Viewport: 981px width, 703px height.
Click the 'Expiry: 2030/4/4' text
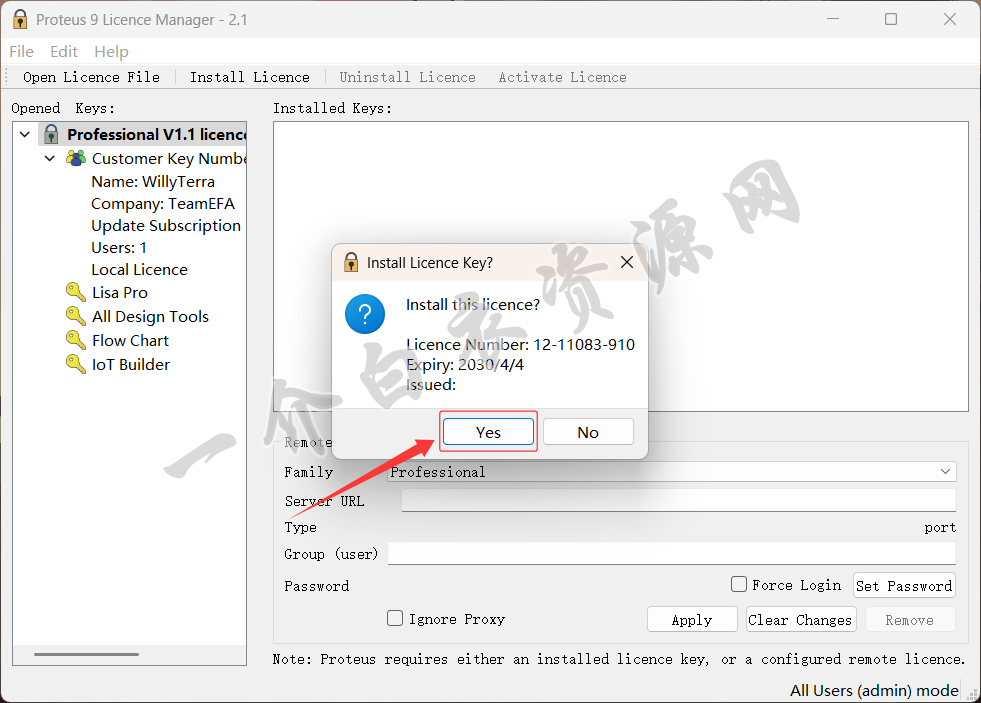465,365
